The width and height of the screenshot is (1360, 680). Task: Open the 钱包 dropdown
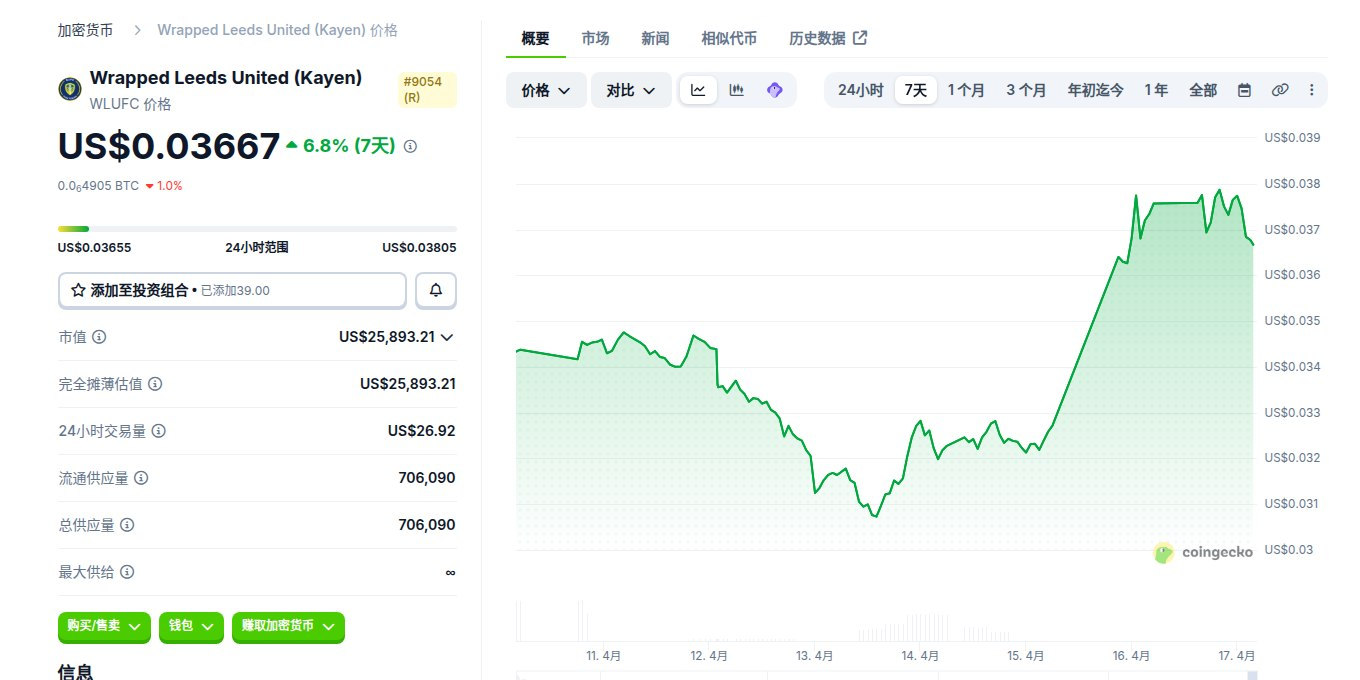tap(191, 627)
